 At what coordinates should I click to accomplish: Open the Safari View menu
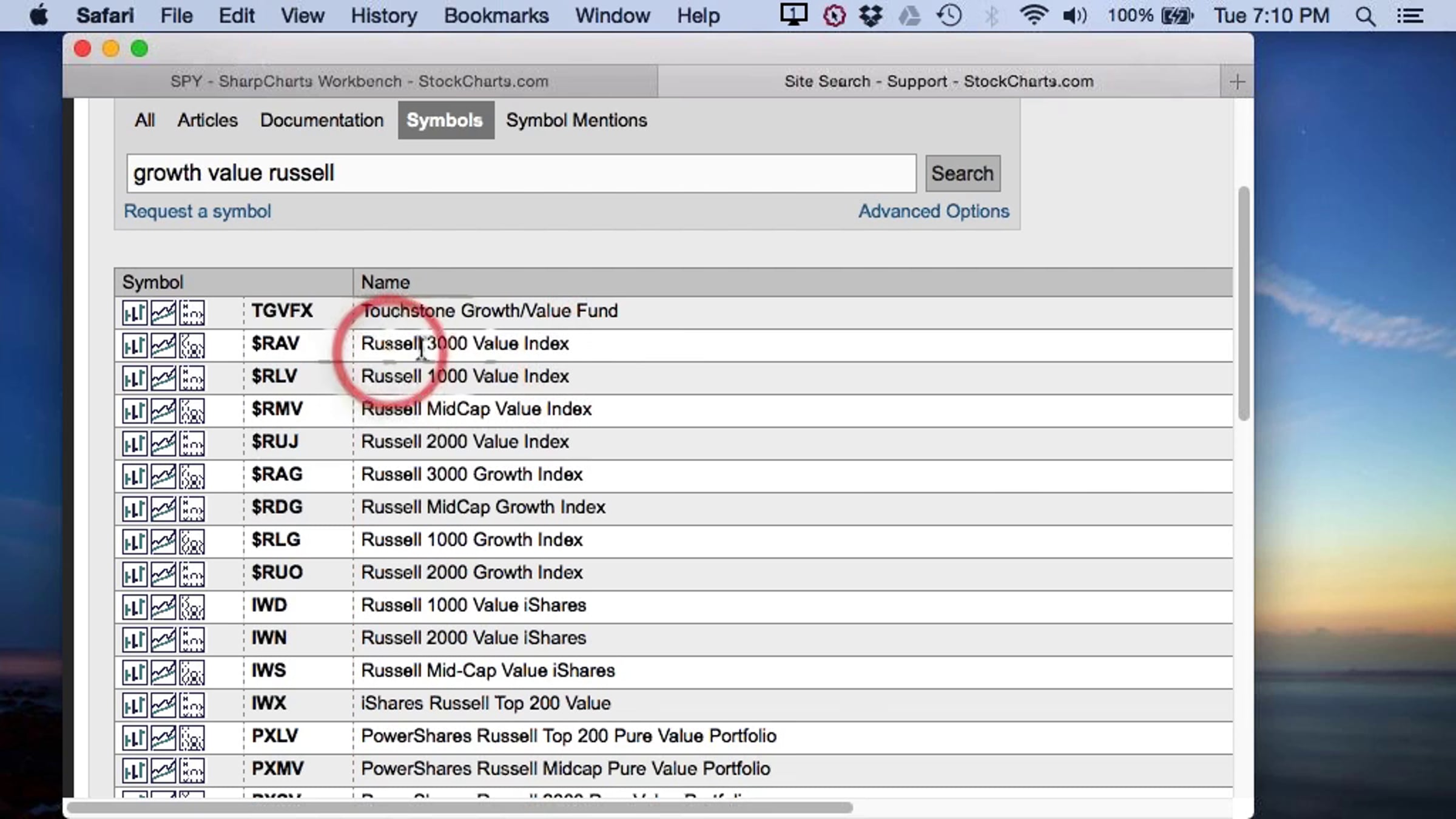tap(302, 15)
